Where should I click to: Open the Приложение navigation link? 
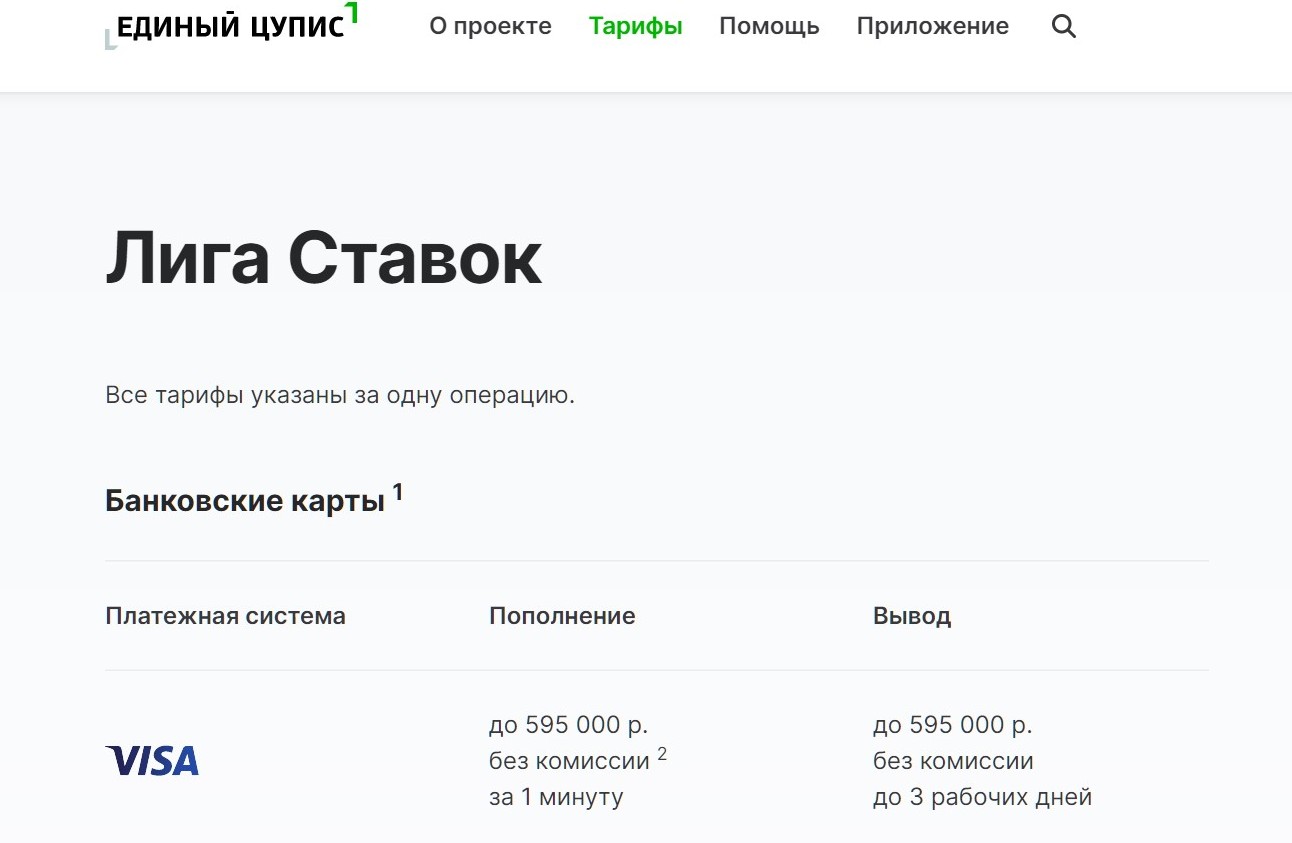pyautogui.click(x=932, y=26)
